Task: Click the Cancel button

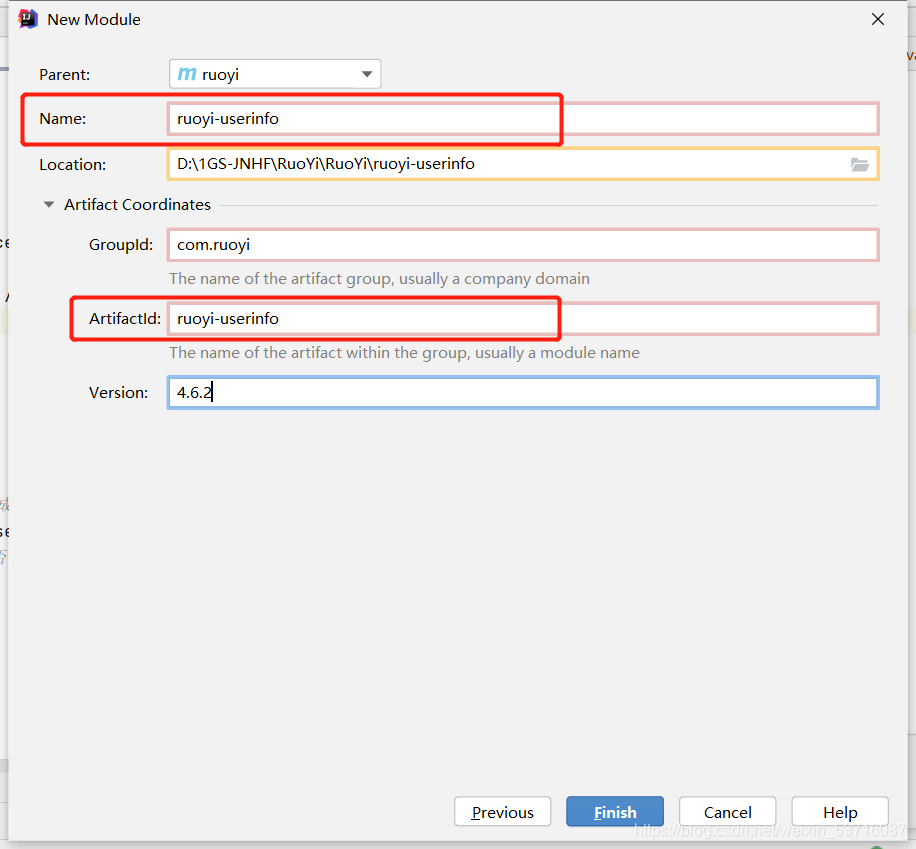Action: (x=727, y=812)
